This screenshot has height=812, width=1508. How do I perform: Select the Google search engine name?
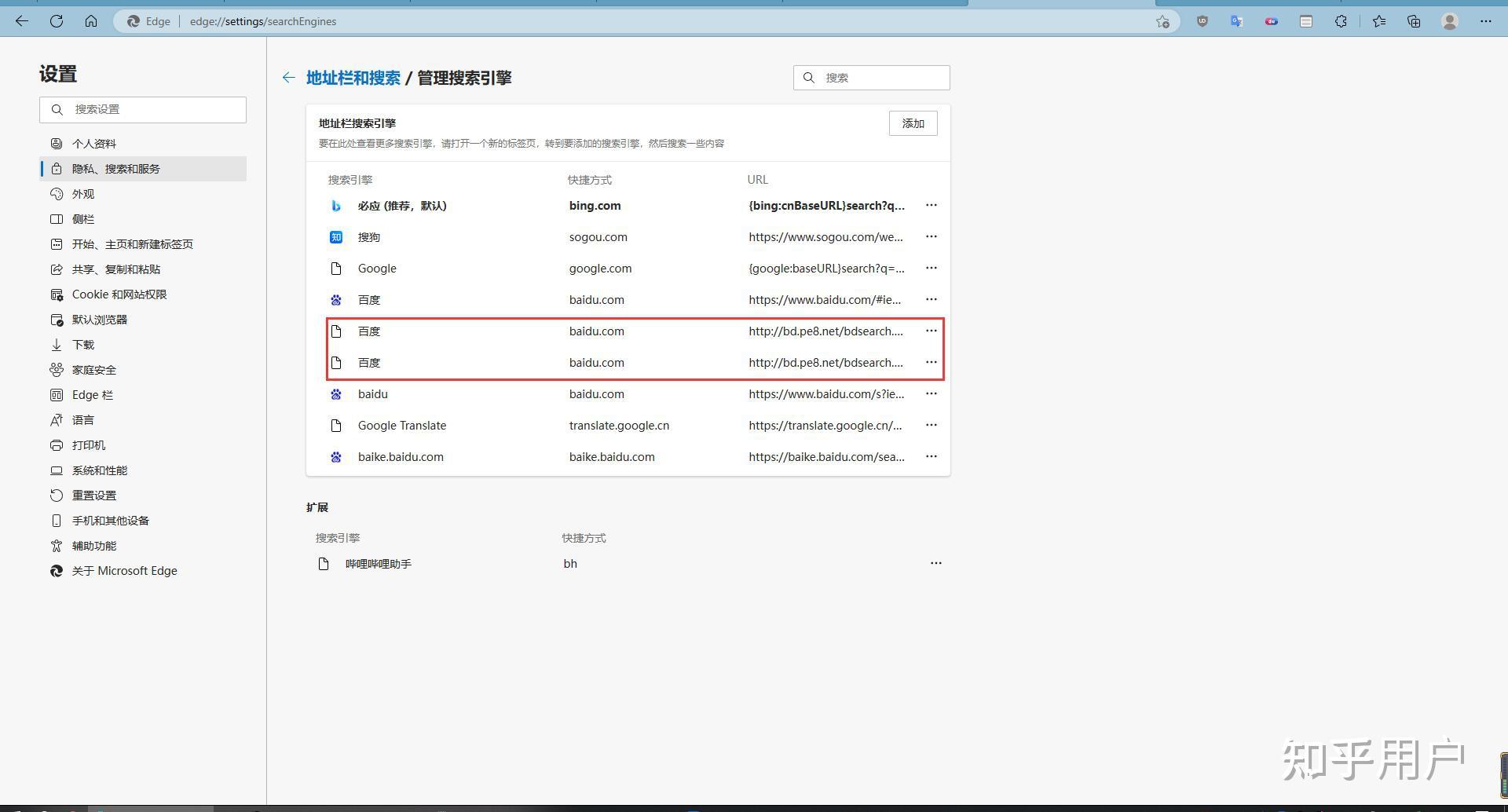point(377,269)
